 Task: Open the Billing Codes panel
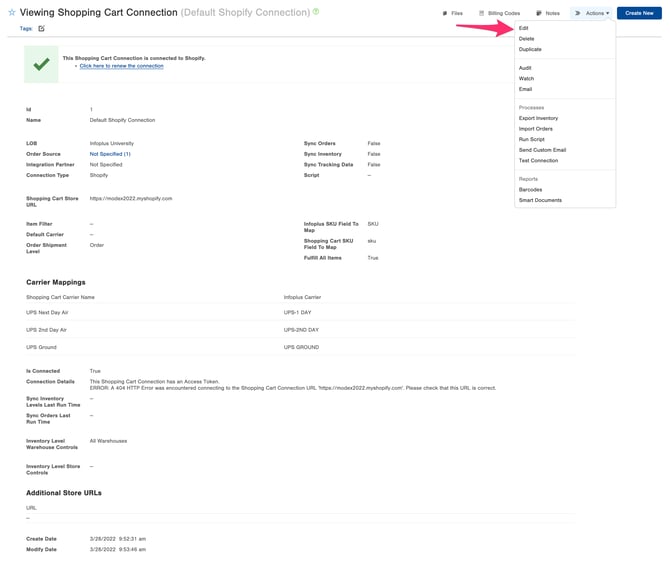500,13
